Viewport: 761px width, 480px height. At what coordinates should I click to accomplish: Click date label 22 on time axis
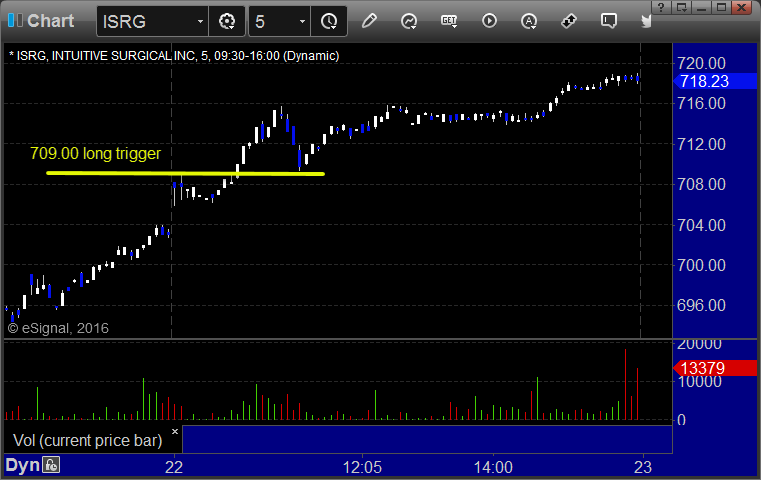click(174, 467)
